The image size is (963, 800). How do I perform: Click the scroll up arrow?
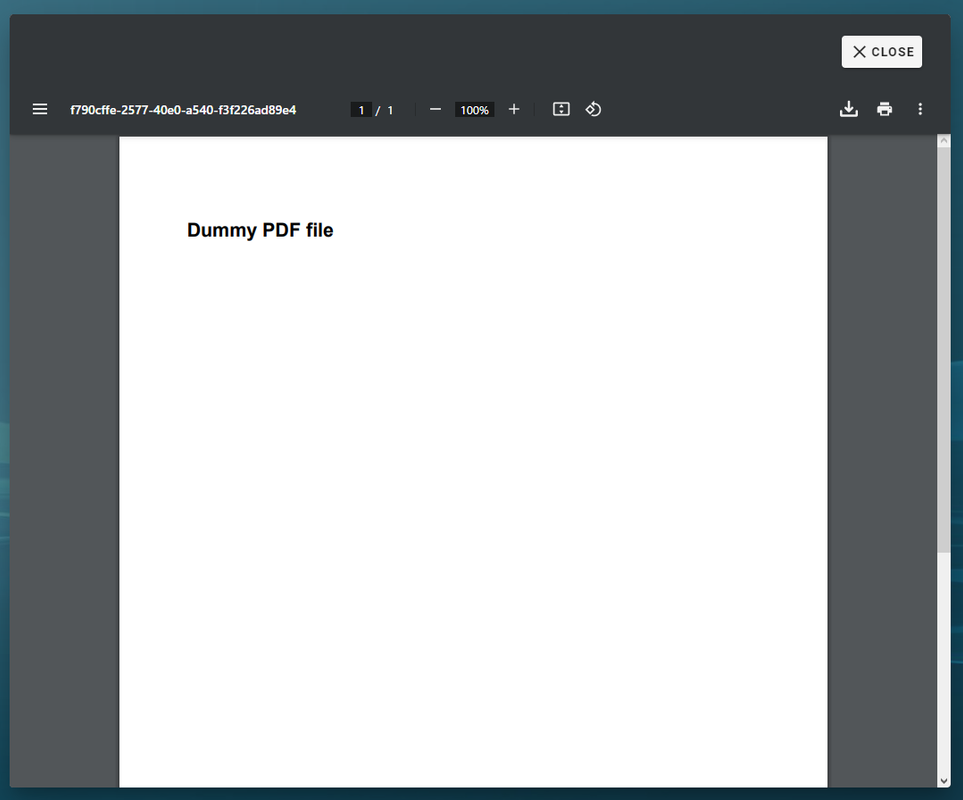[x=944, y=141]
